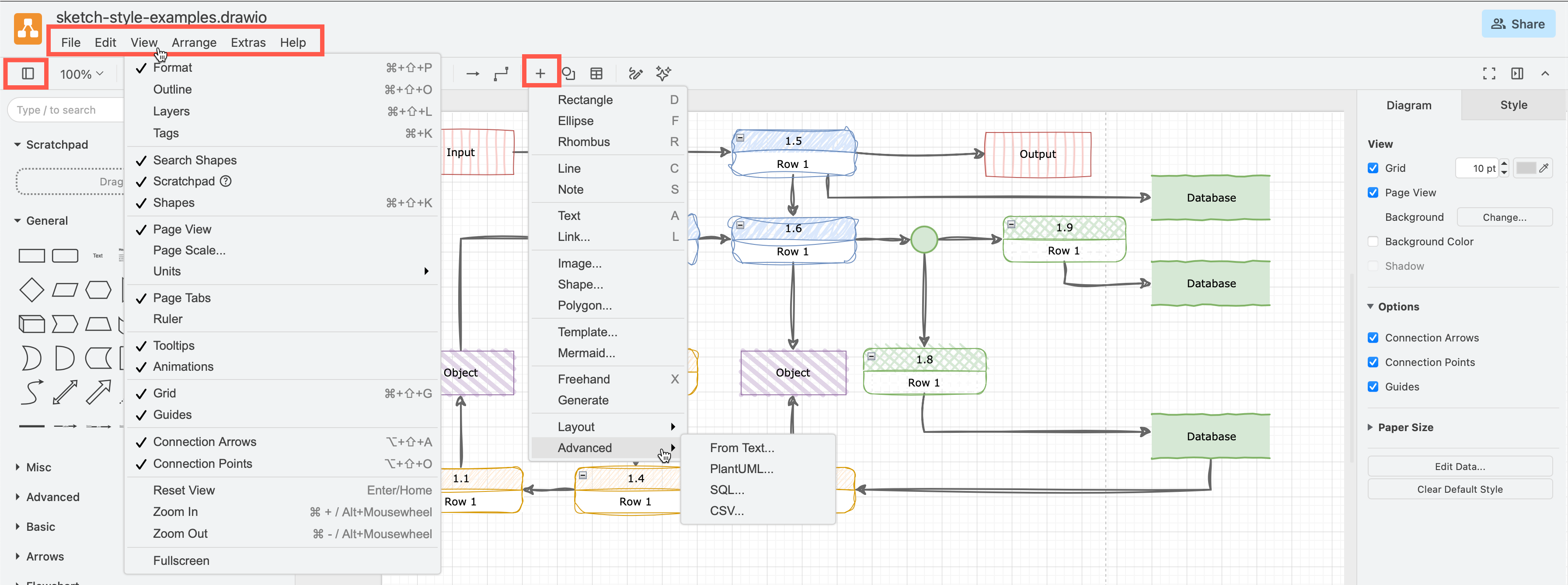The height and width of the screenshot is (585, 1568).
Task: Switch to the Style tab
Action: pos(1513,104)
